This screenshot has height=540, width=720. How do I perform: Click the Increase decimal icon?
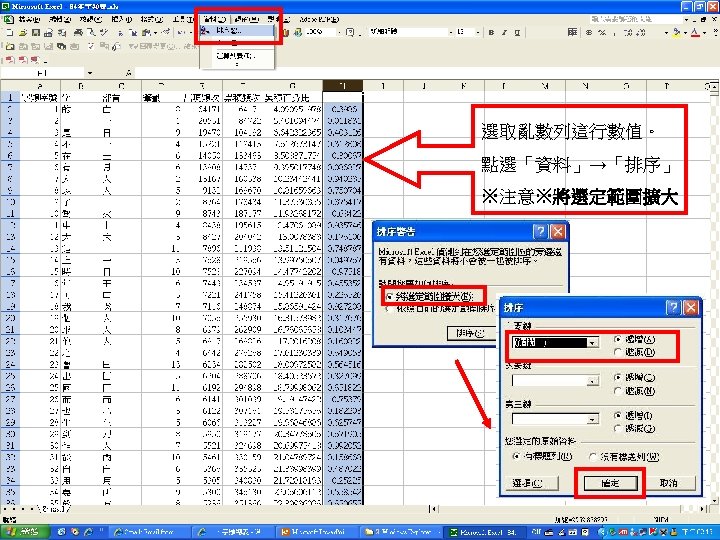pyautogui.click(x=628, y=33)
